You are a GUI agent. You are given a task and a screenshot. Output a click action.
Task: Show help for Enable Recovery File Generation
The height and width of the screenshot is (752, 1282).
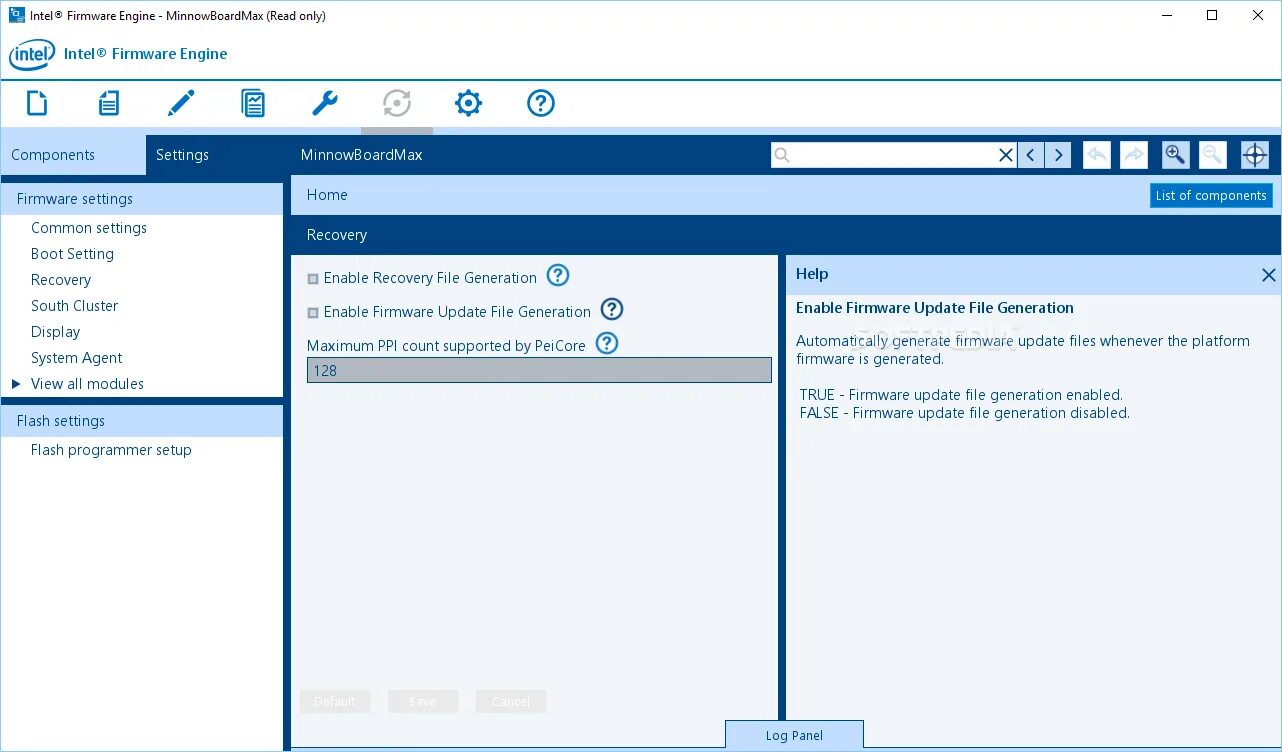(558, 276)
